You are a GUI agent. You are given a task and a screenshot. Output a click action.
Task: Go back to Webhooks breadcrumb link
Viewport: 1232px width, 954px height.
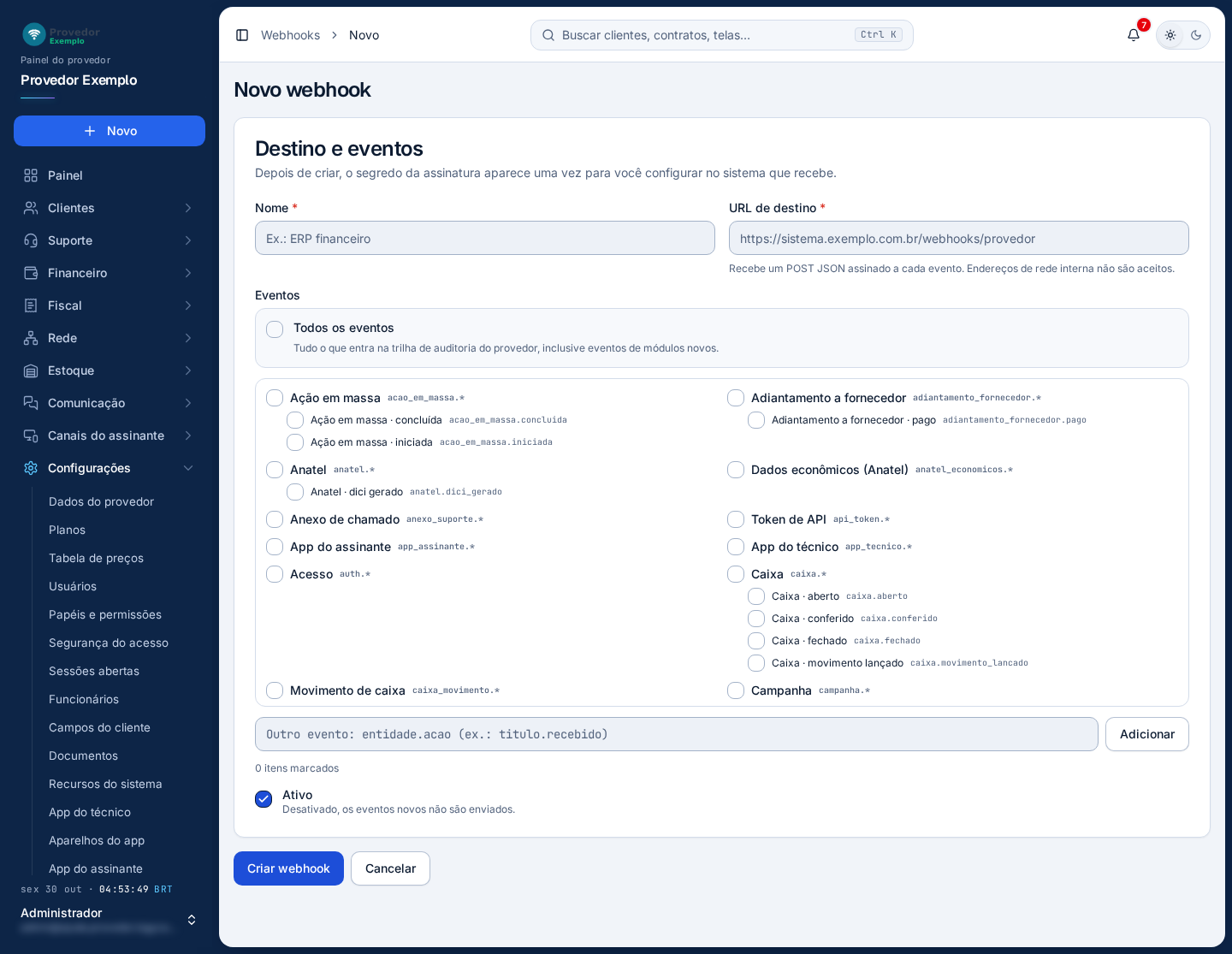coord(290,35)
